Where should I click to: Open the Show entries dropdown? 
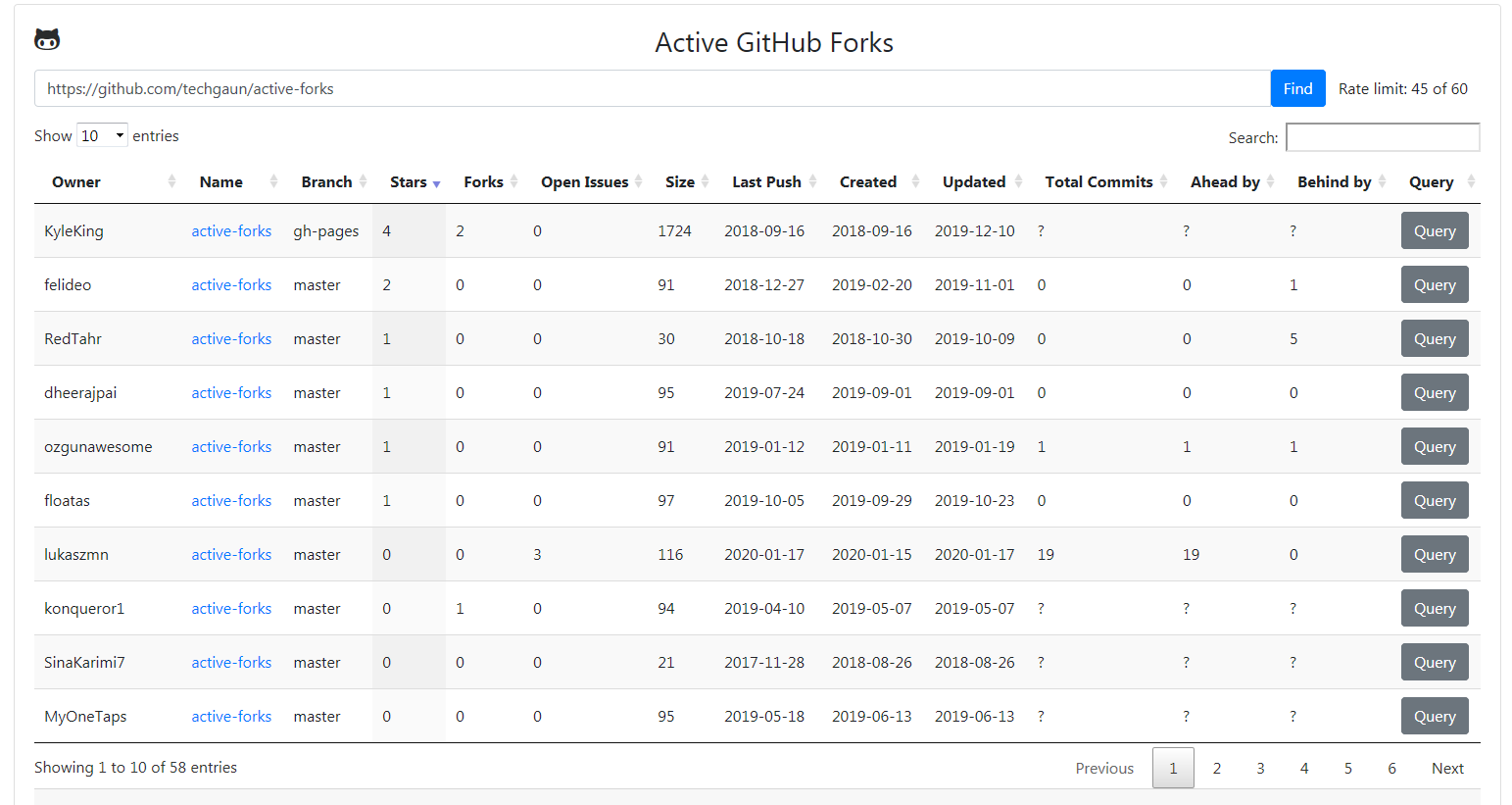click(x=103, y=135)
